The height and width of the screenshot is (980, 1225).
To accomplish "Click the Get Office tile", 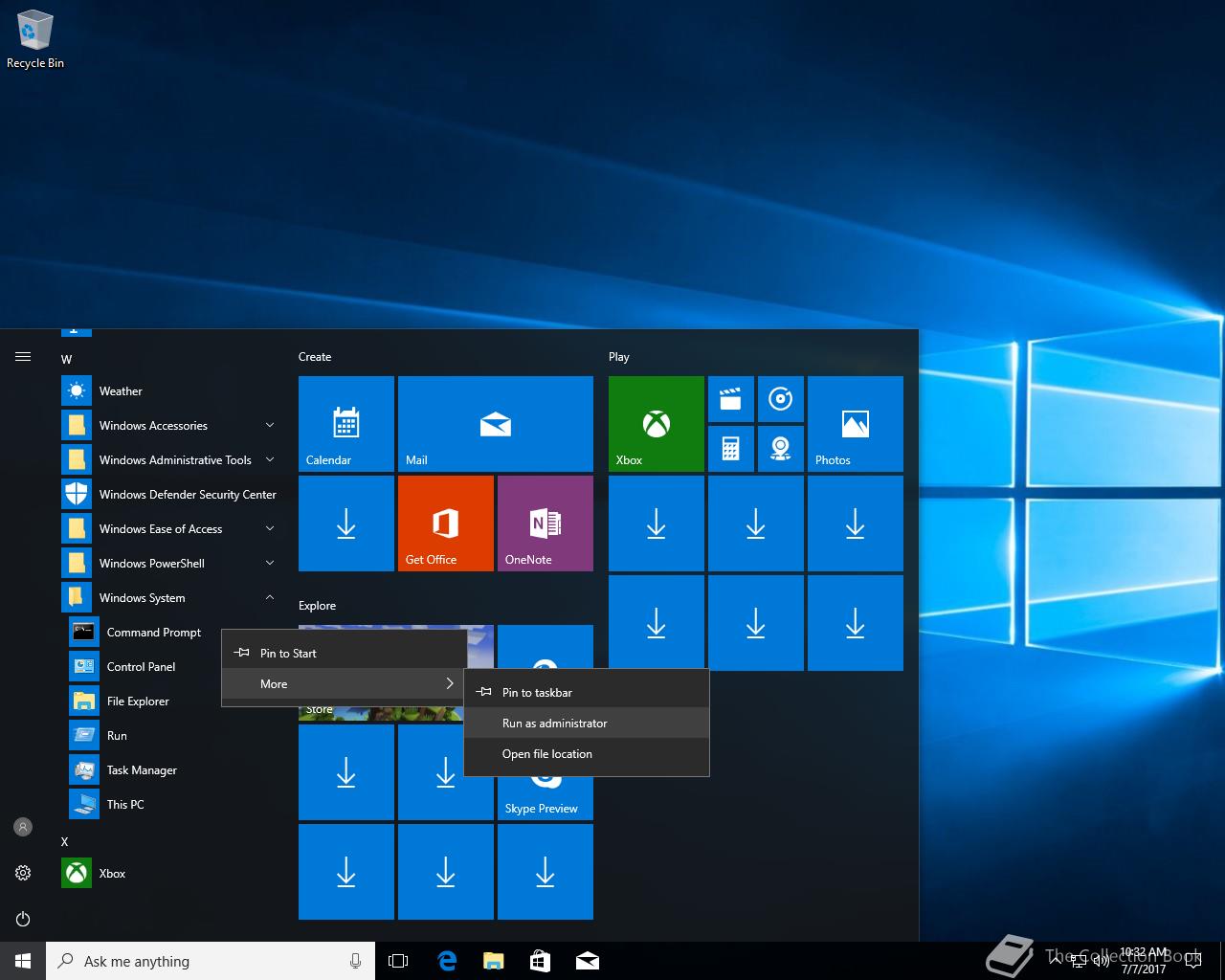I will click(x=446, y=523).
